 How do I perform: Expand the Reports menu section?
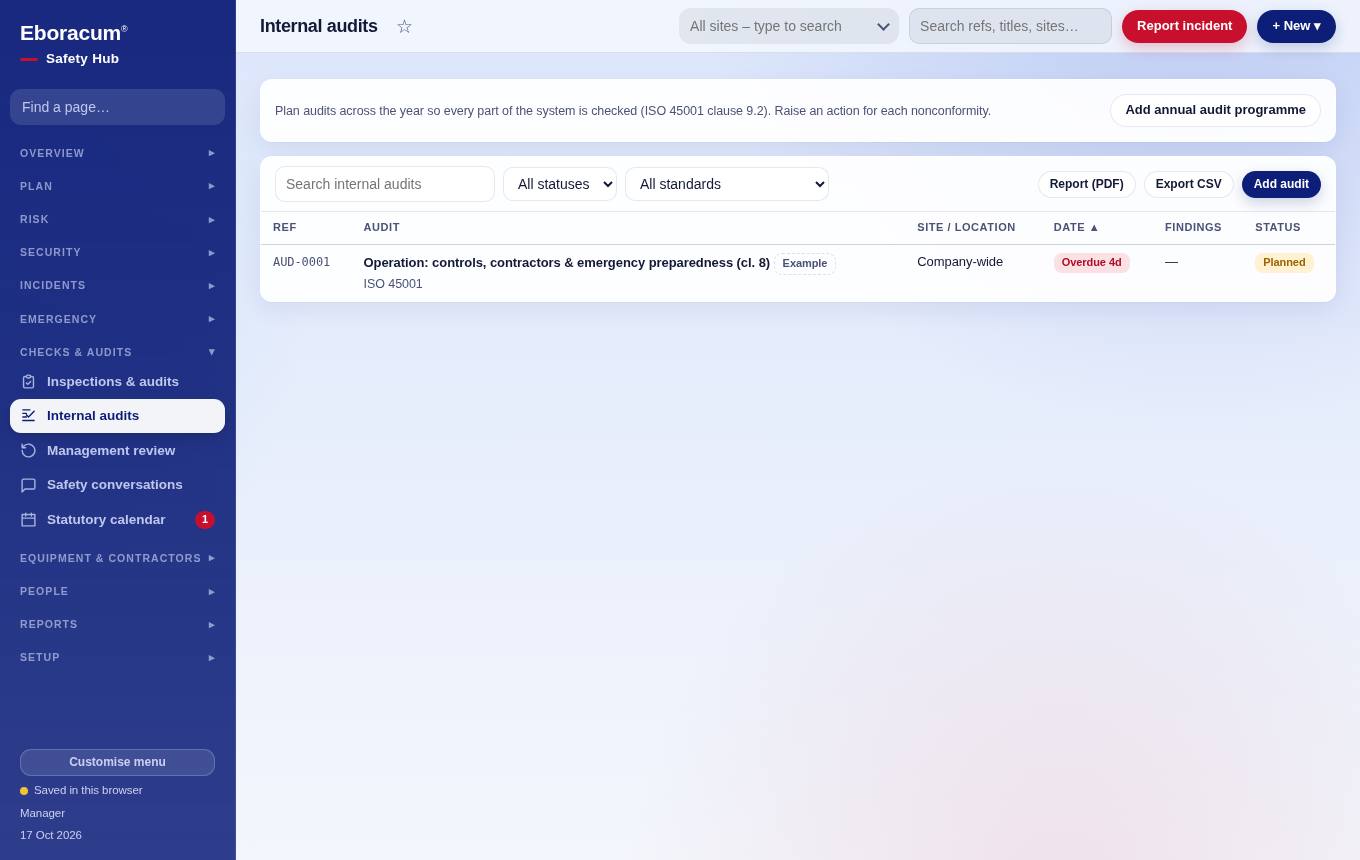click(x=118, y=624)
